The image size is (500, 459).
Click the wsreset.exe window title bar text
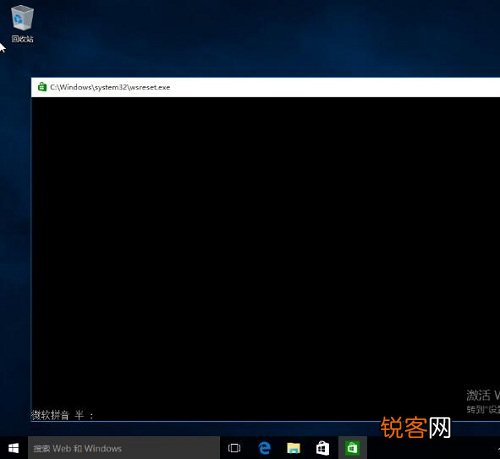(110, 87)
